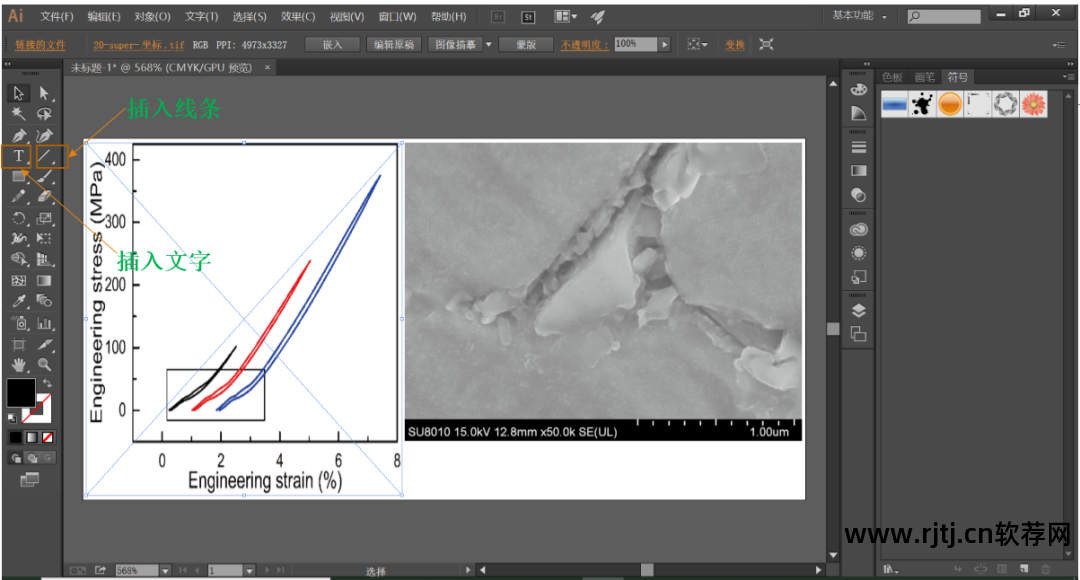Select the Hand tool
1080x580 pixels.
tap(18, 365)
